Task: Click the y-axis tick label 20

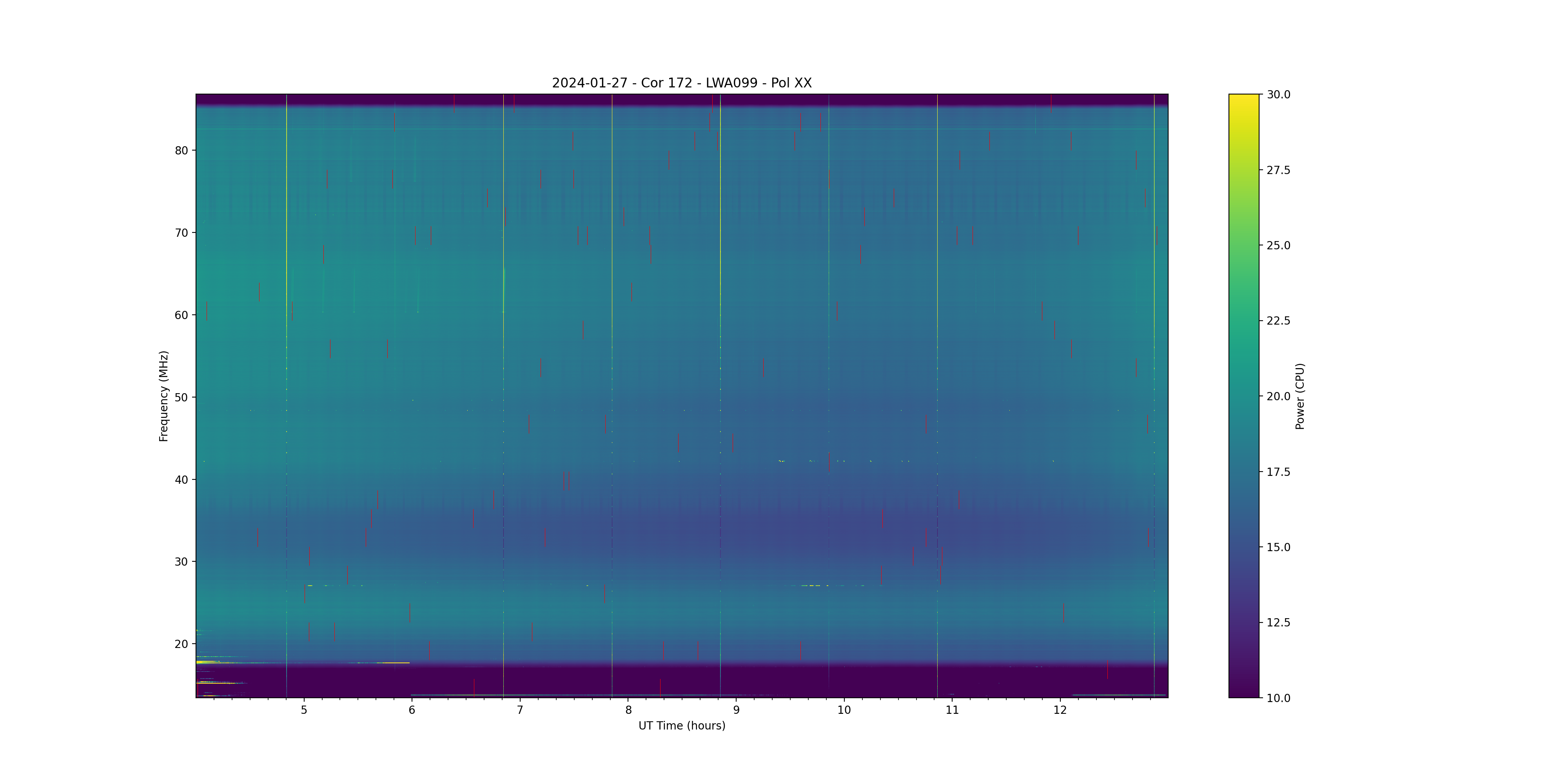Action: click(x=181, y=644)
